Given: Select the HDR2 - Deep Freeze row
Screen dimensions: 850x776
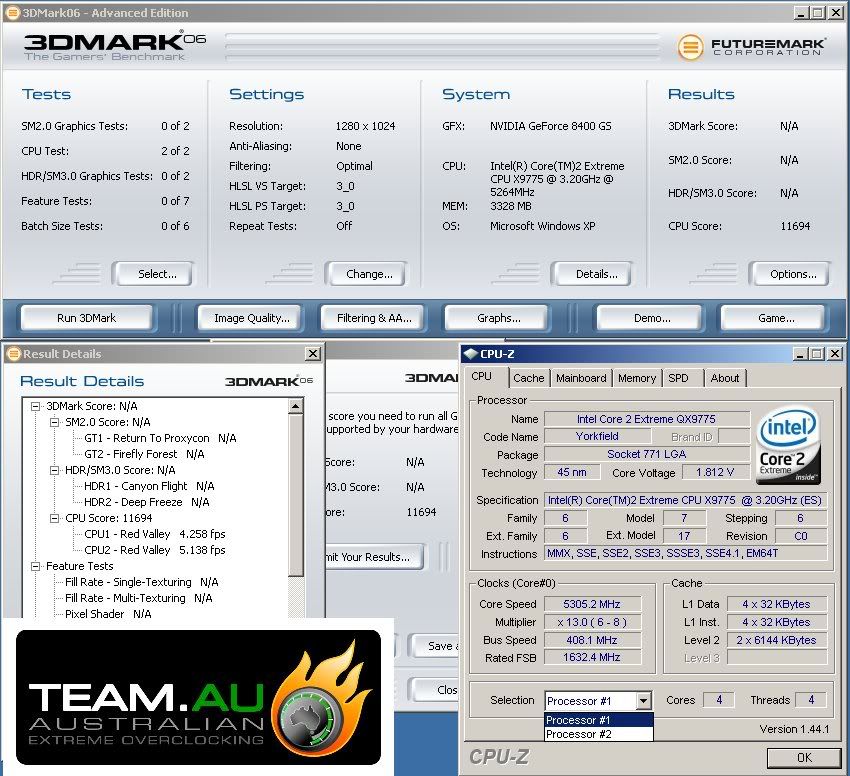Looking at the screenshot, I should (146, 502).
